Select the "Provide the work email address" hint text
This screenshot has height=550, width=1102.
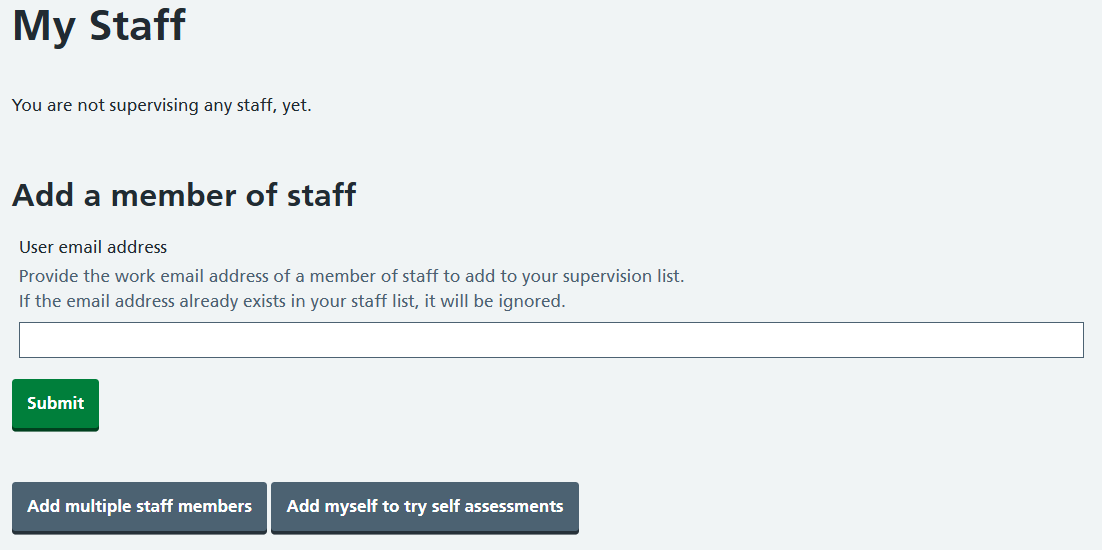pyautogui.click(x=351, y=276)
